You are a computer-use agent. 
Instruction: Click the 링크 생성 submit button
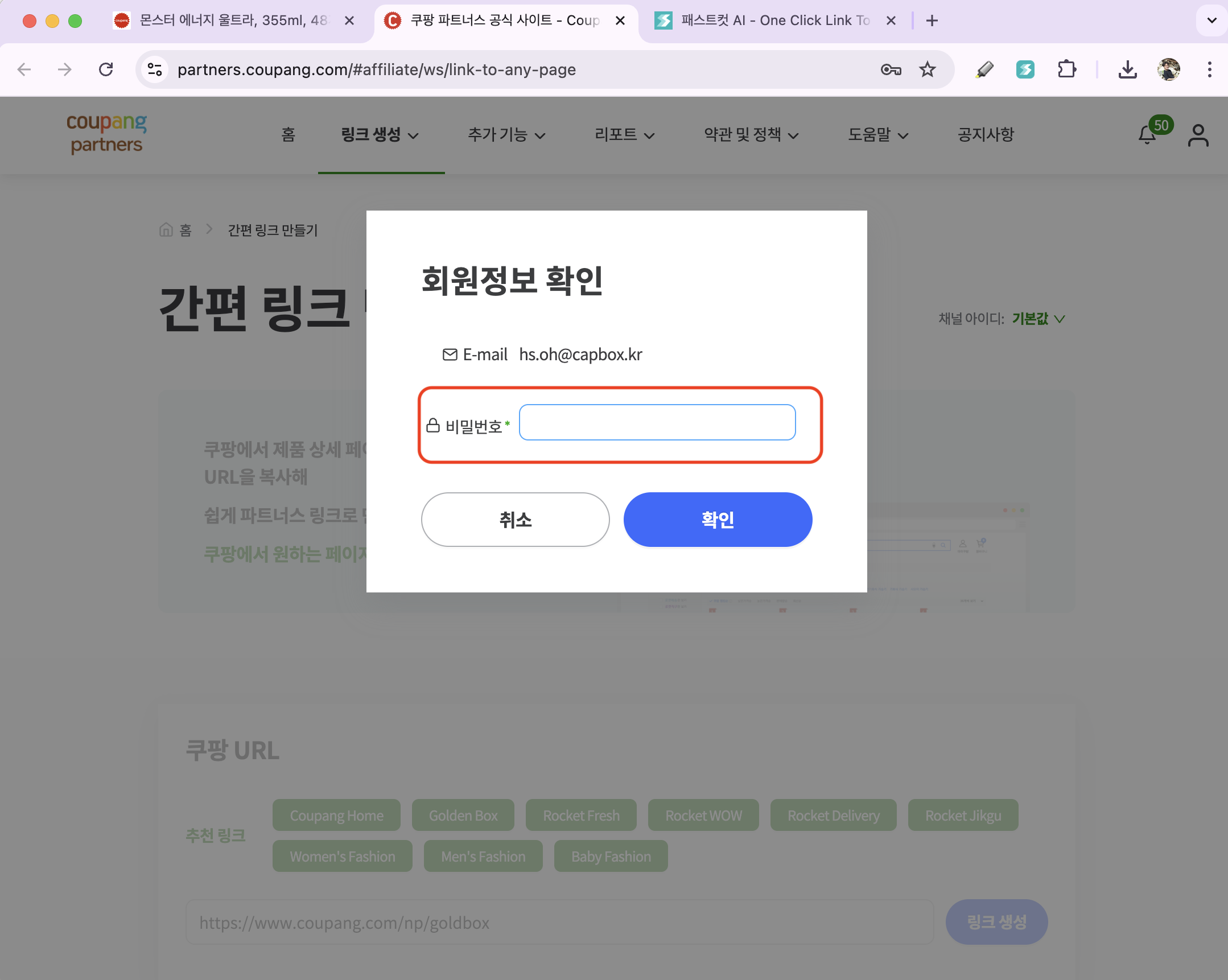[x=997, y=922]
